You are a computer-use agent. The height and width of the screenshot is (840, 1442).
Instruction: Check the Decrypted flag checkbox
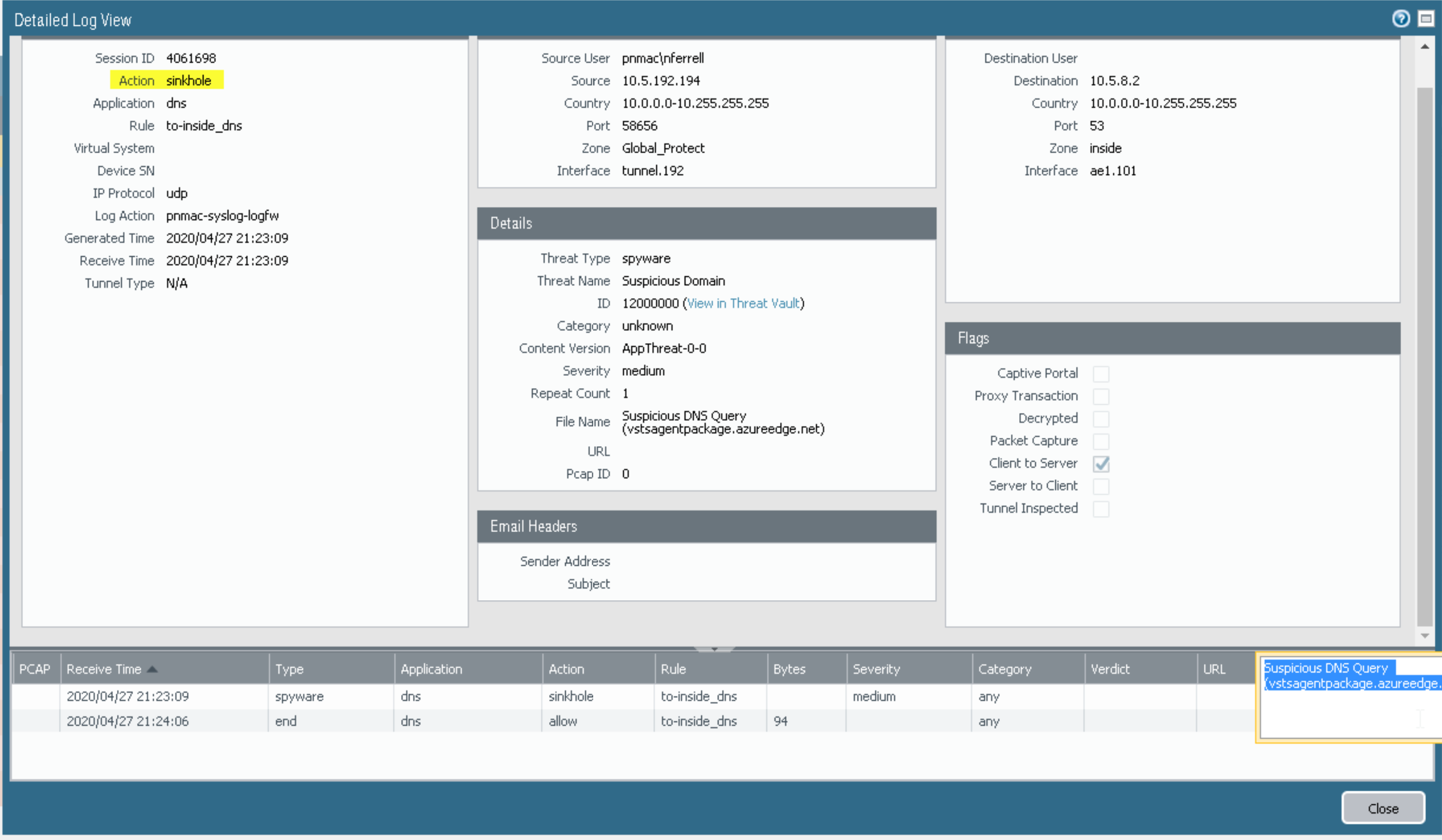tap(1100, 419)
